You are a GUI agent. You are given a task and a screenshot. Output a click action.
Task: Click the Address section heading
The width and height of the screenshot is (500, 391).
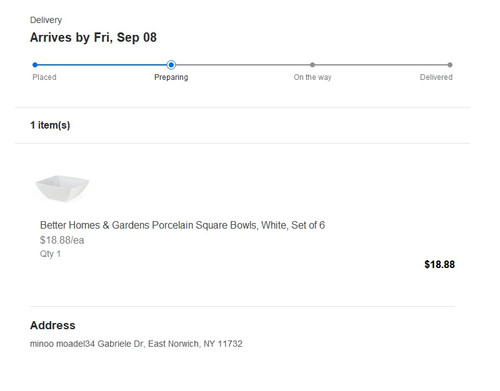(53, 325)
